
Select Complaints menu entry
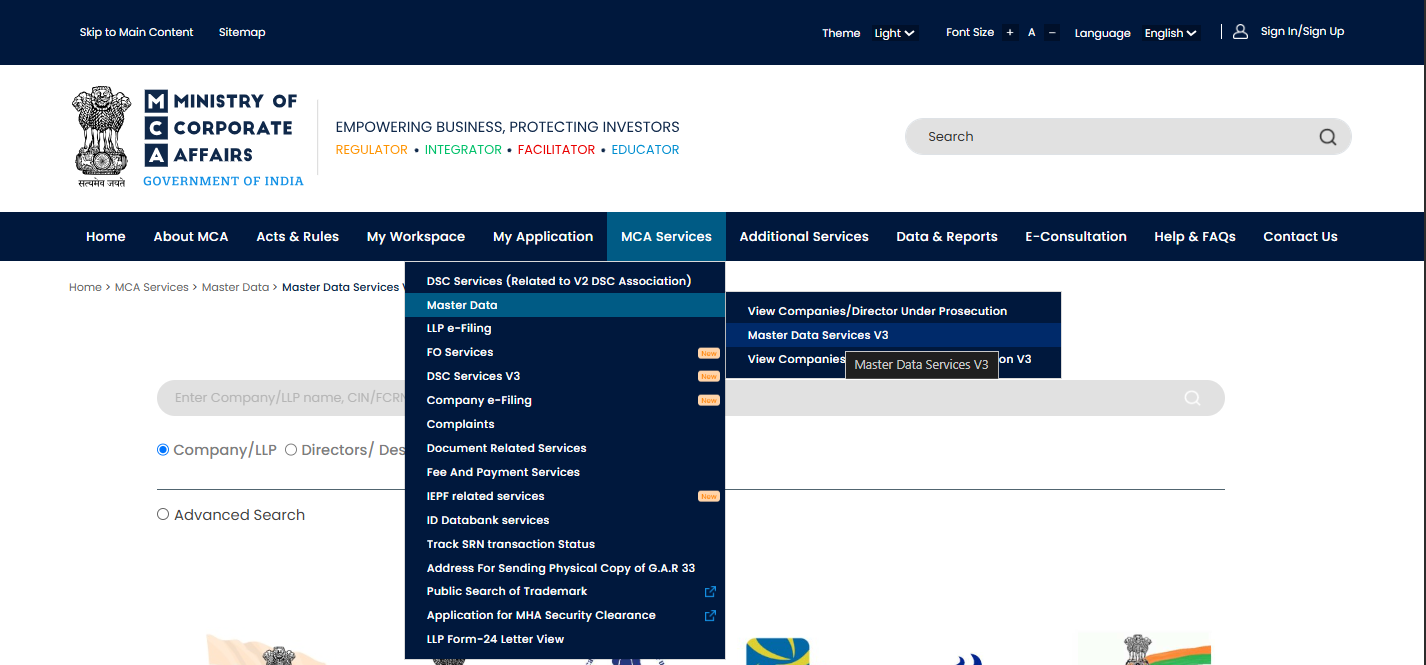pyautogui.click(x=565, y=424)
